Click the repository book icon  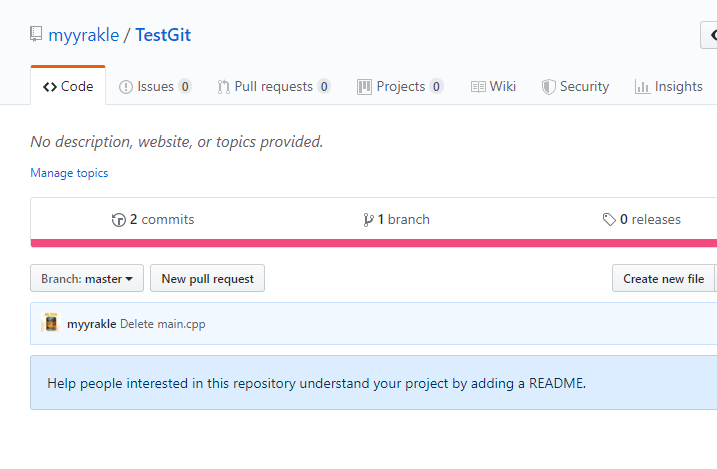point(37,36)
